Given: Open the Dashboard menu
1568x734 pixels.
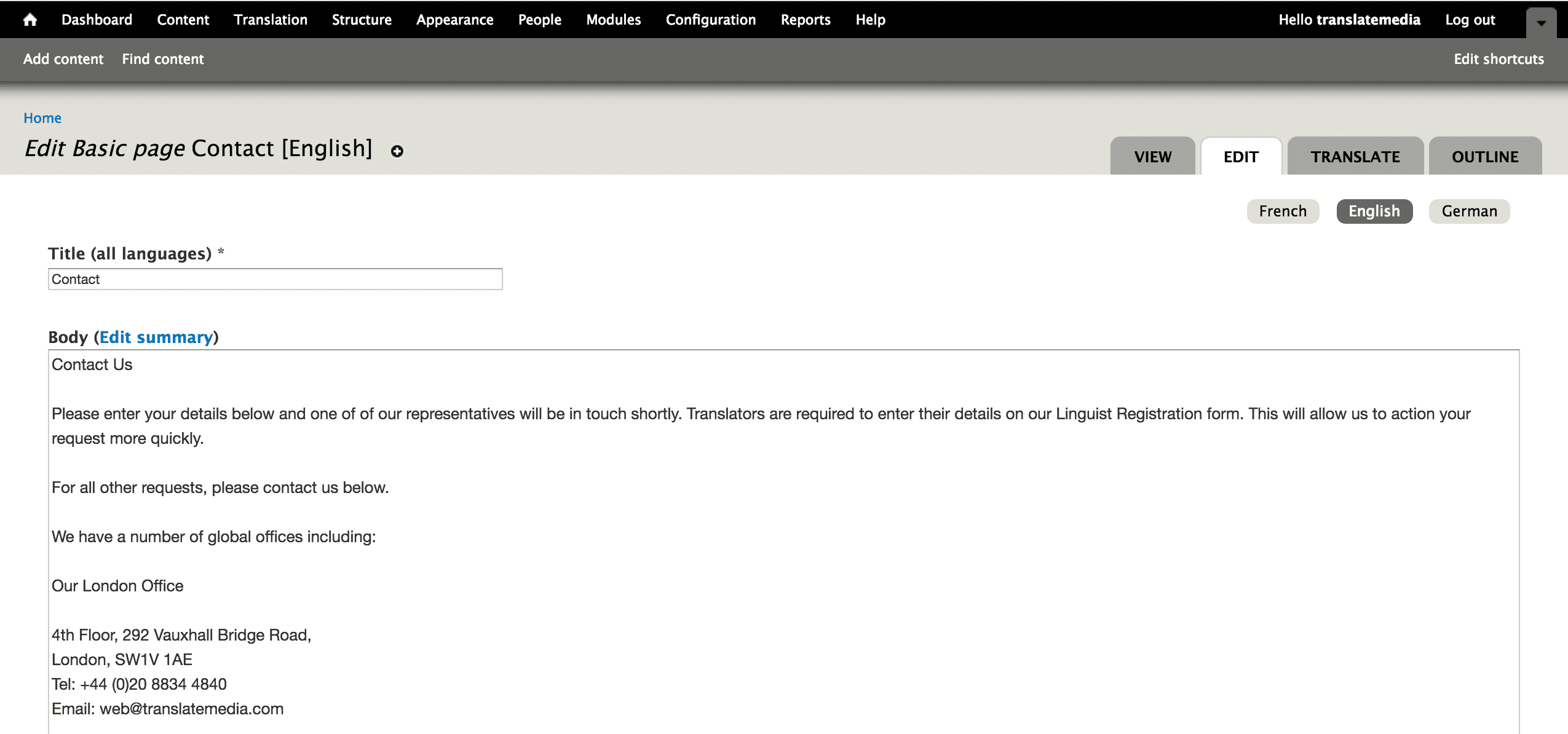Looking at the screenshot, I should tap(97, 20).
